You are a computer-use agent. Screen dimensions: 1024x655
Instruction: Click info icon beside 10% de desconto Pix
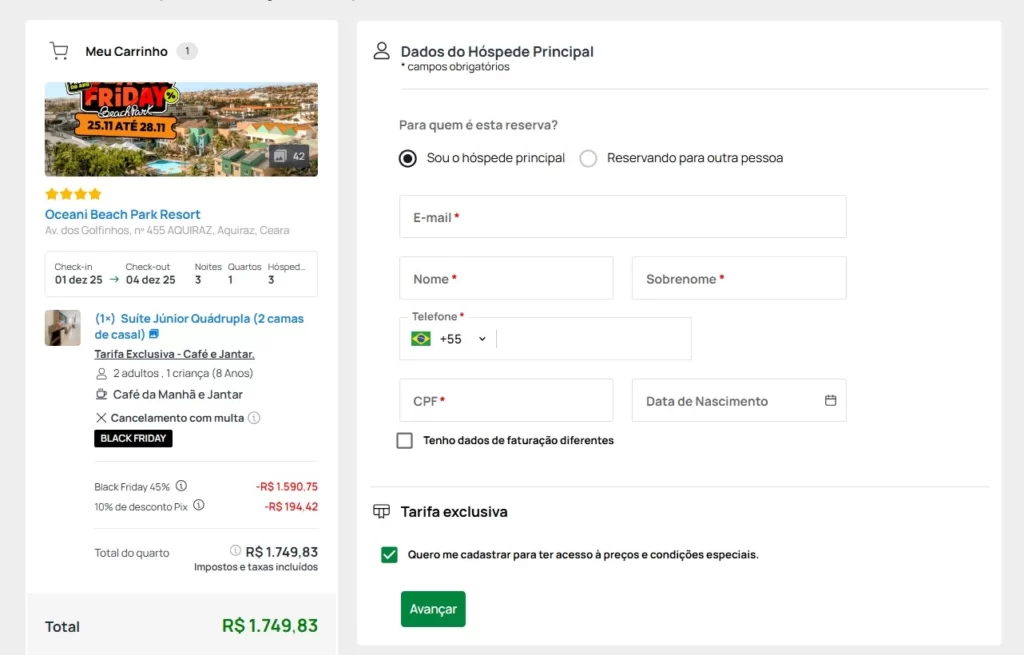199,506
